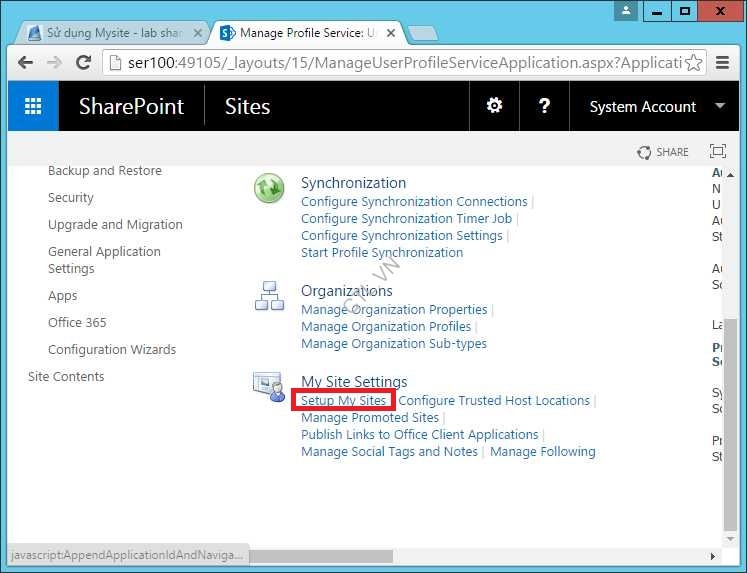This screenshot has height=573, width=747.
Task: Click the settings gear icon
Action: tap(494, 106)
